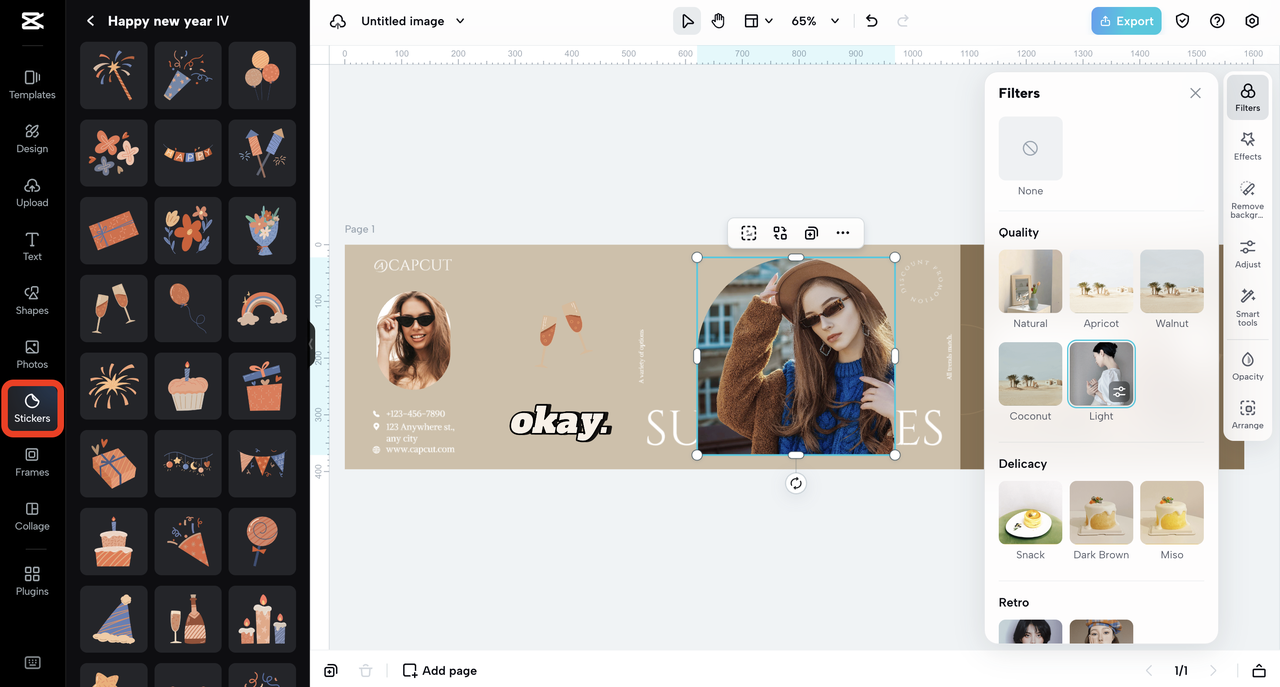Add the cupcake with candle sticker
This screenshot has width=1280, height=687.
[188, 387]
